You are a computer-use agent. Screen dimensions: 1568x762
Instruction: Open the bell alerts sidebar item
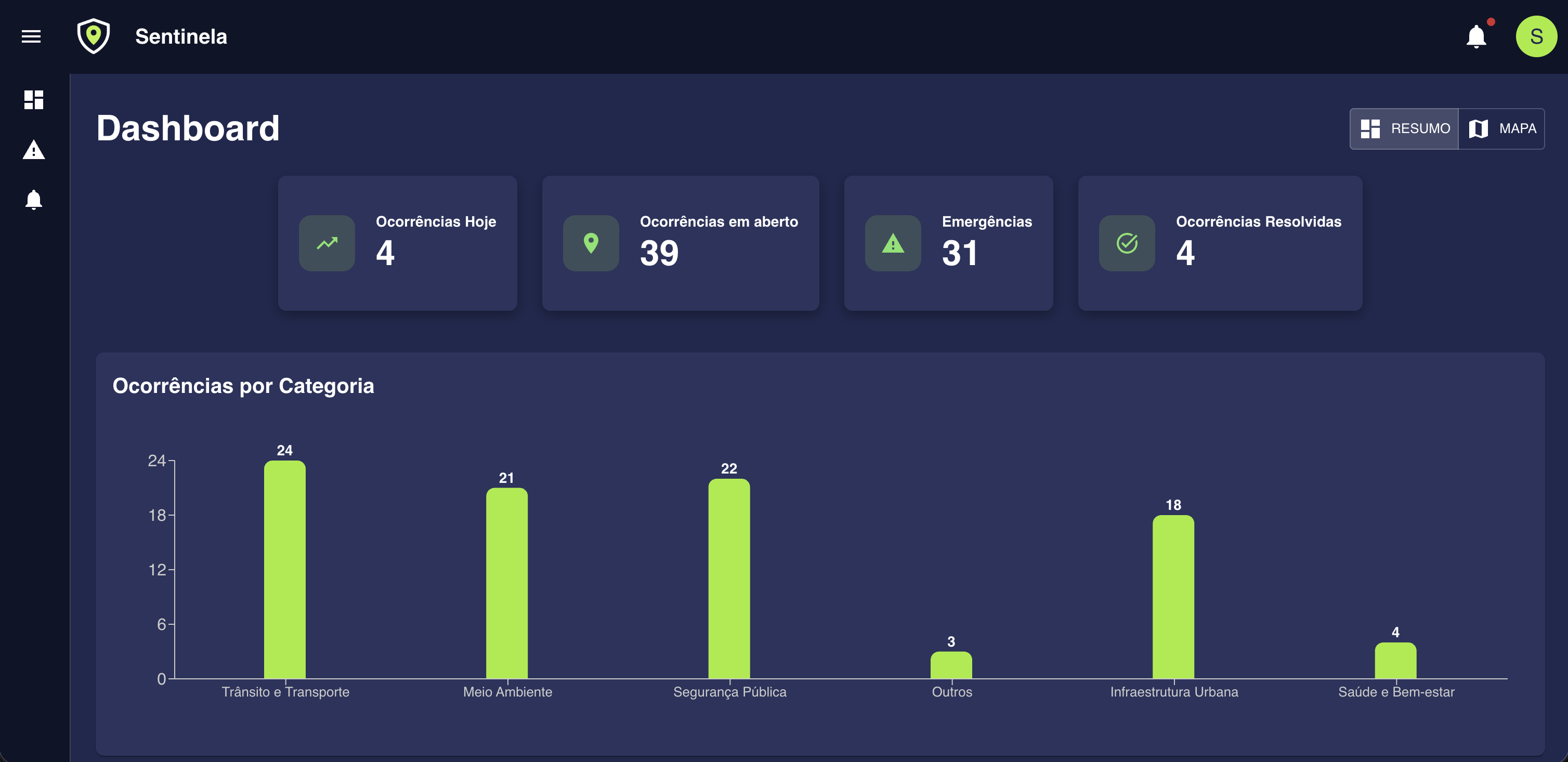[x=33, y=200]
